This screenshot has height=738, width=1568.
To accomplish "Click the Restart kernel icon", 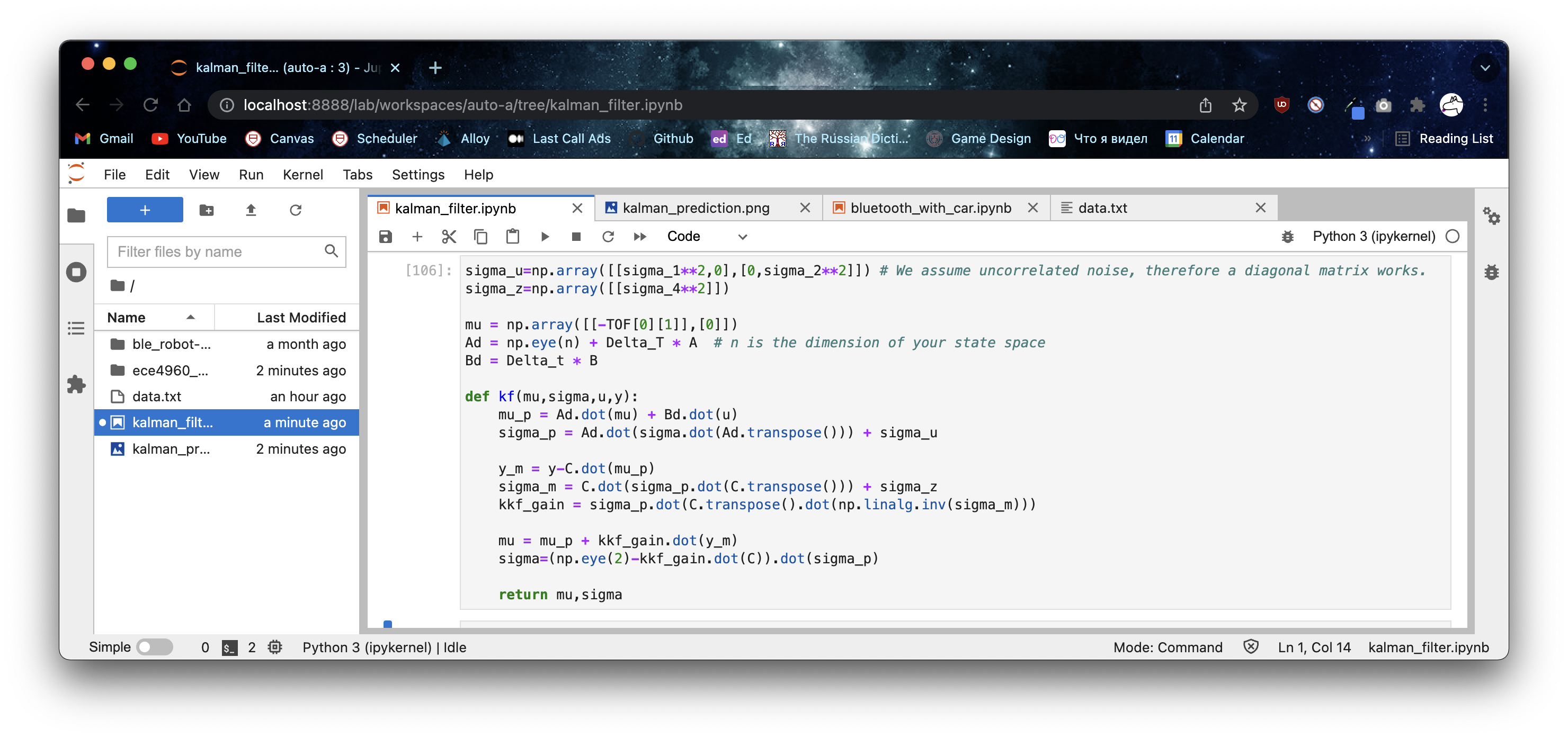I will tap(608, 236).
